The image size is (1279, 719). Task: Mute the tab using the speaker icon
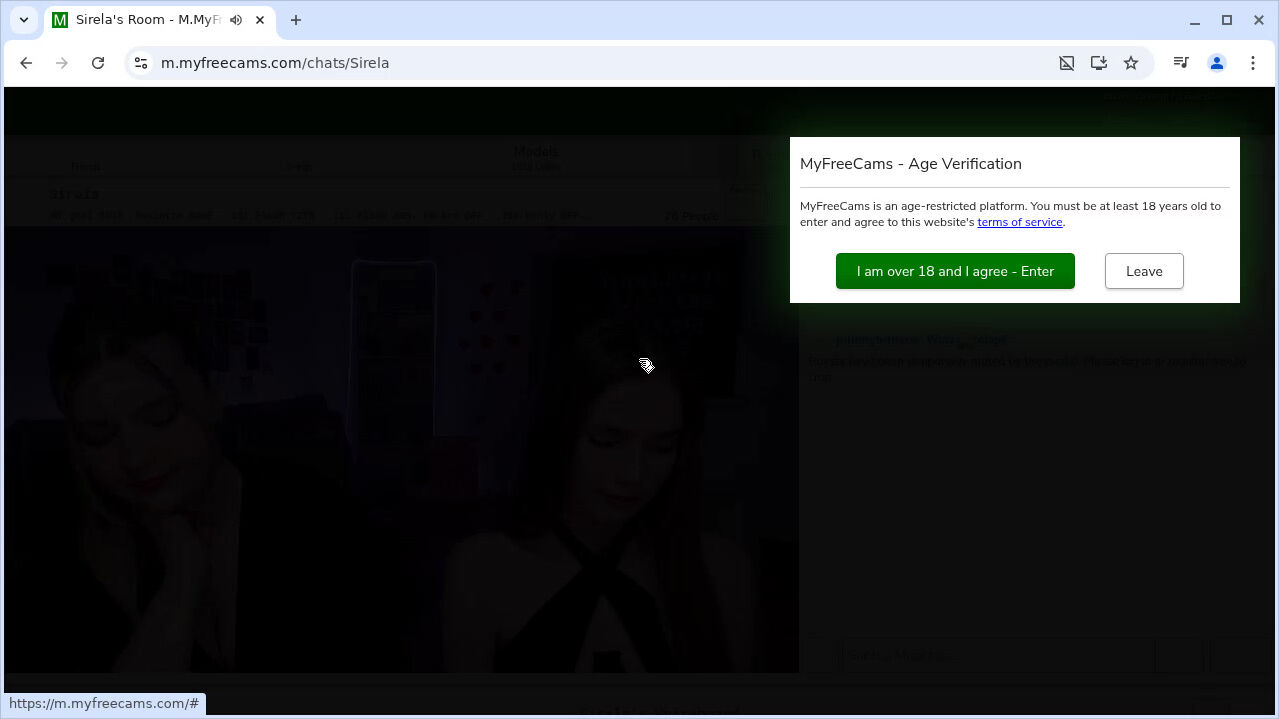pos(236,20)
